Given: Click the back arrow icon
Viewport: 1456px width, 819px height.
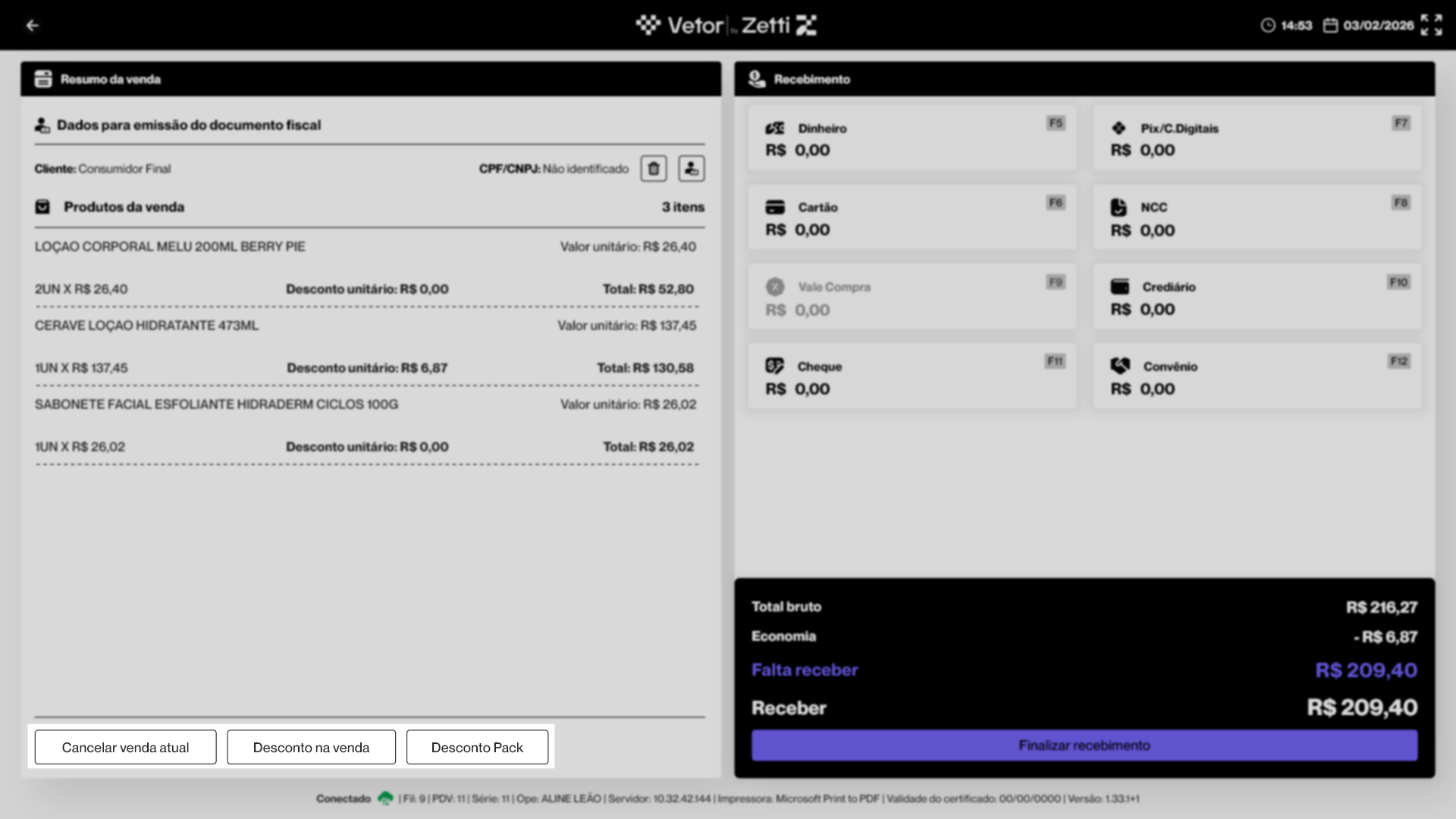Looking at the screenshot, I should pos(32,25).
